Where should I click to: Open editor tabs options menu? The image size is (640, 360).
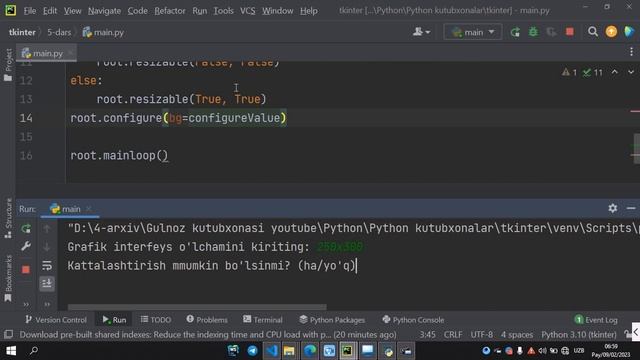631,52
